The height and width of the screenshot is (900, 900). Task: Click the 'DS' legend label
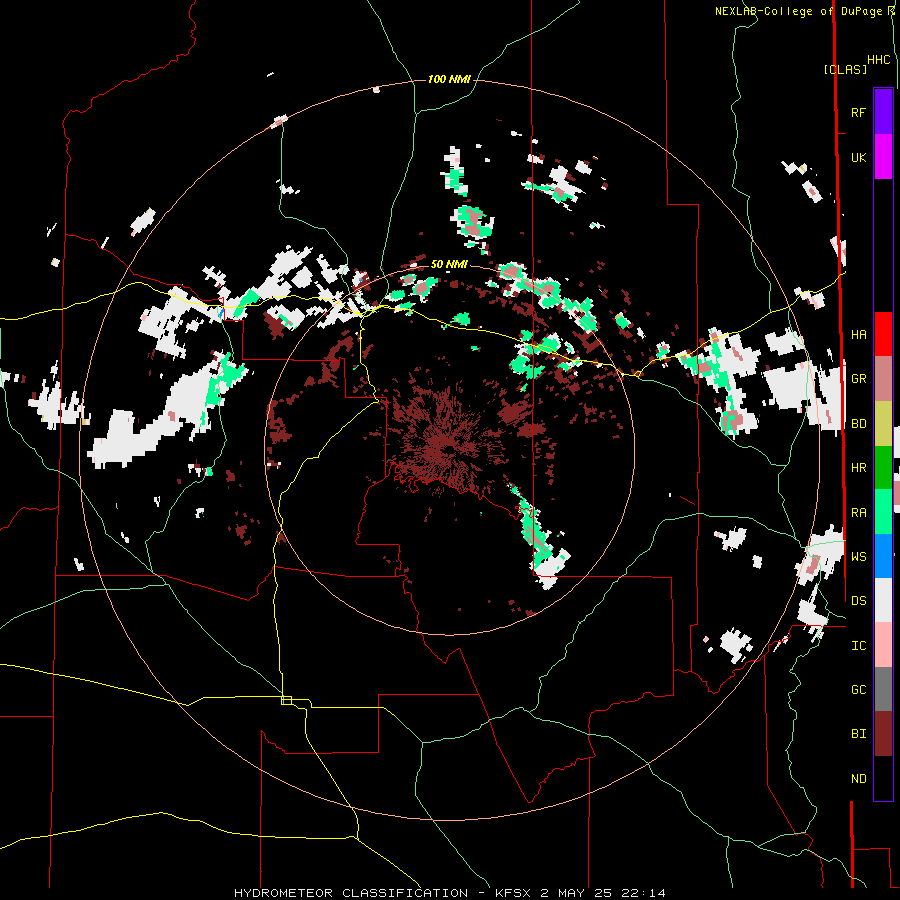tap(858, 601)
